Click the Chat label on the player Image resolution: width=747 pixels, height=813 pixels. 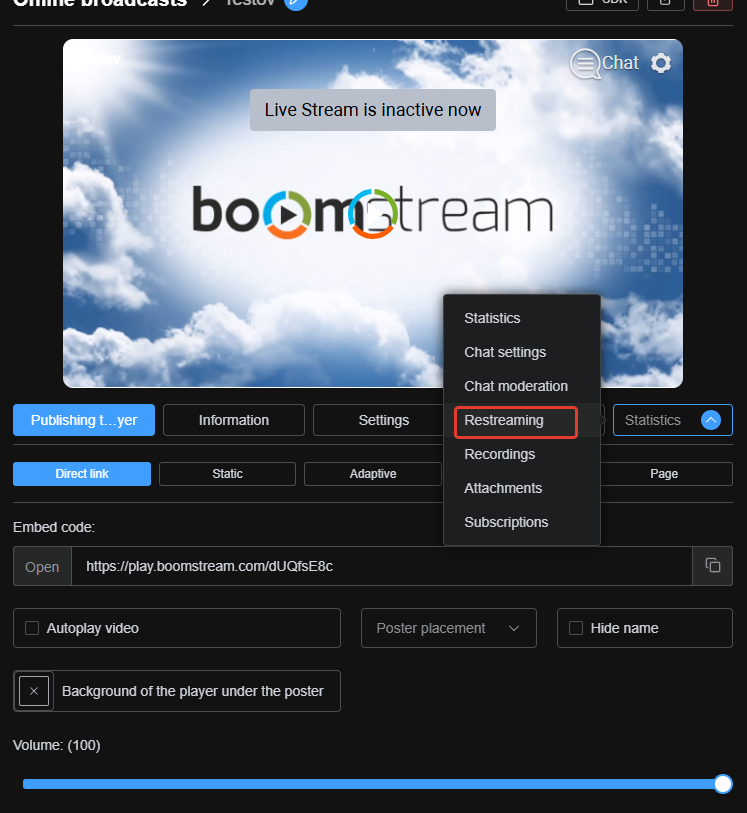(620, 63)
